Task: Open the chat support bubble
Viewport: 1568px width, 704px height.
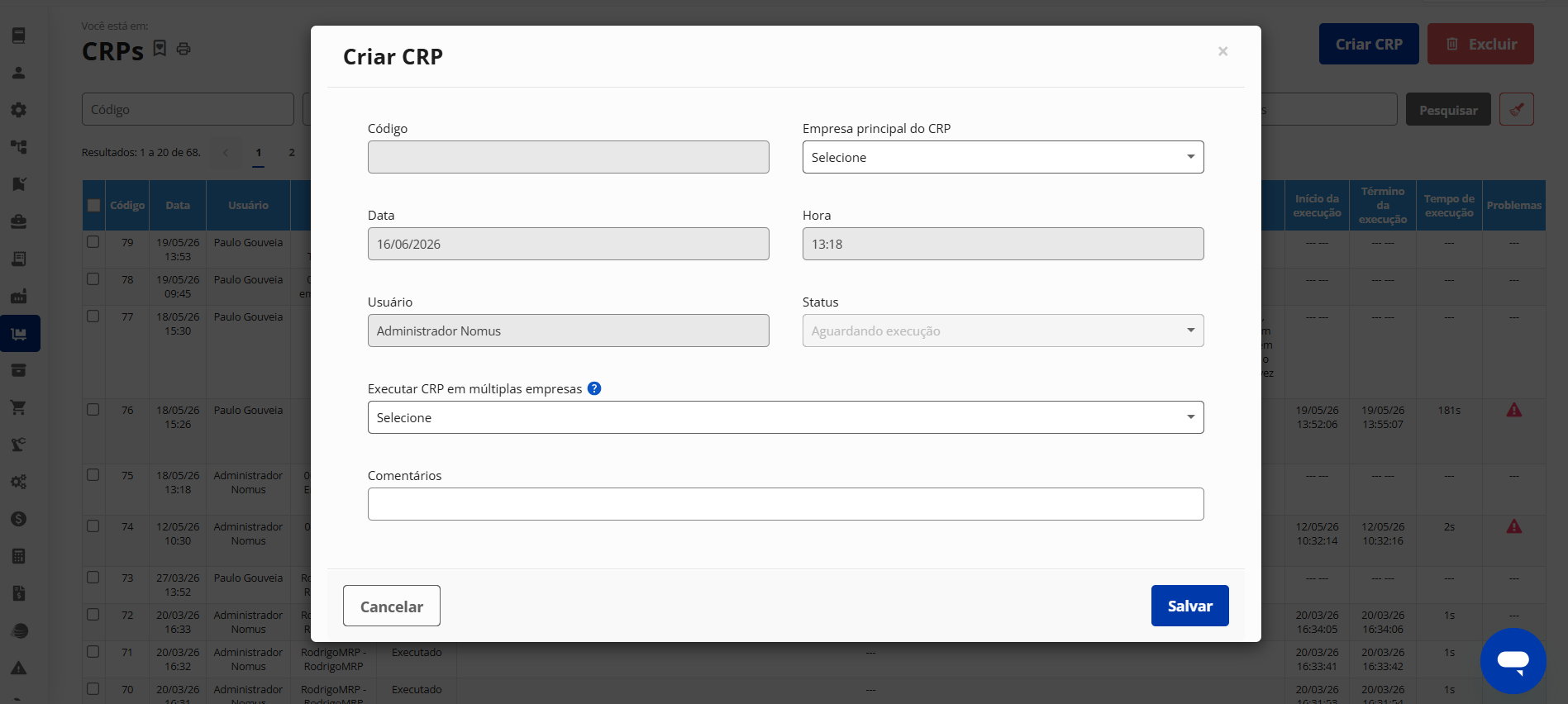Action: pos(1513,660)
